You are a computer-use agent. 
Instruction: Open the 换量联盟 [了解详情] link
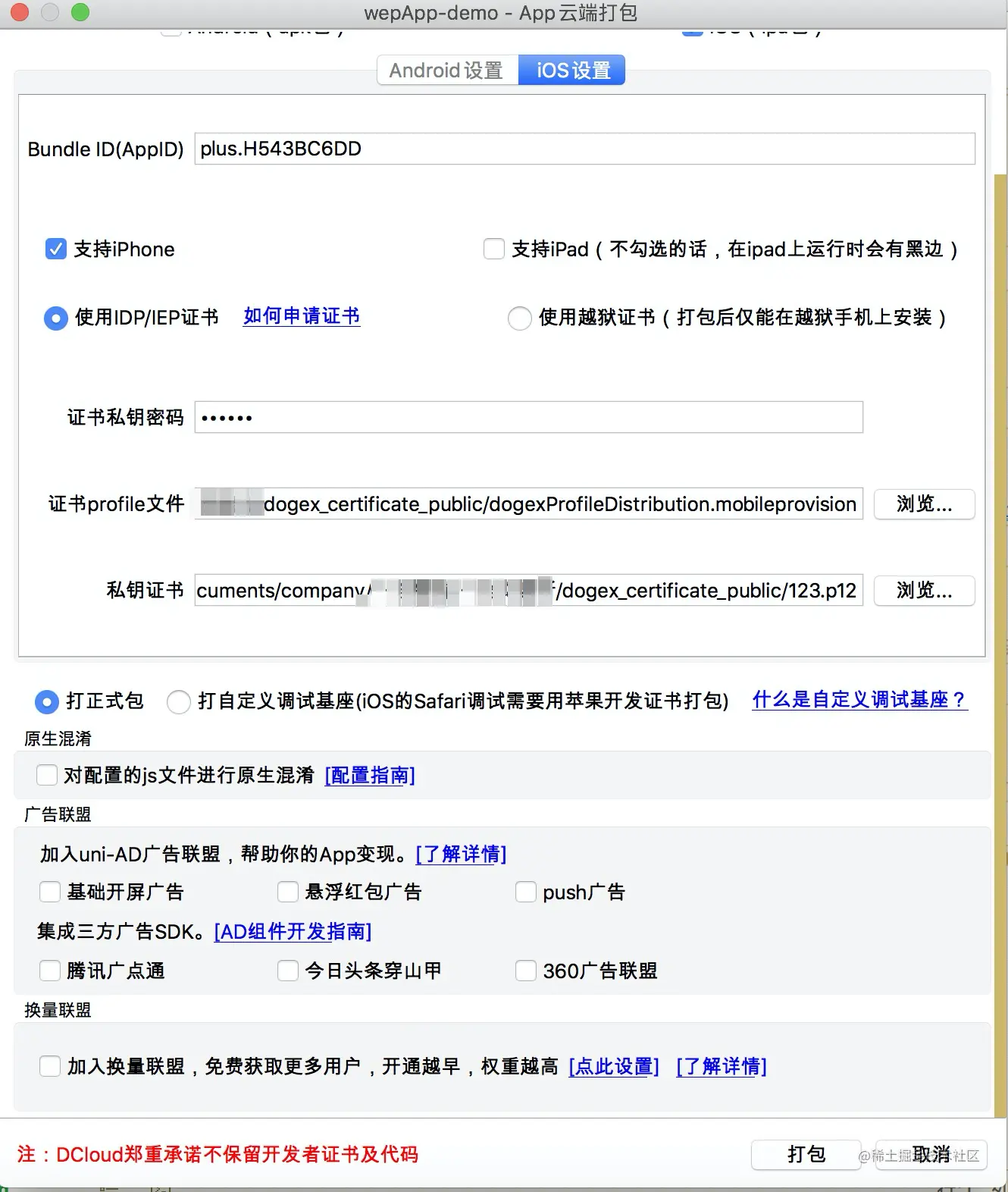[722, 1066]
